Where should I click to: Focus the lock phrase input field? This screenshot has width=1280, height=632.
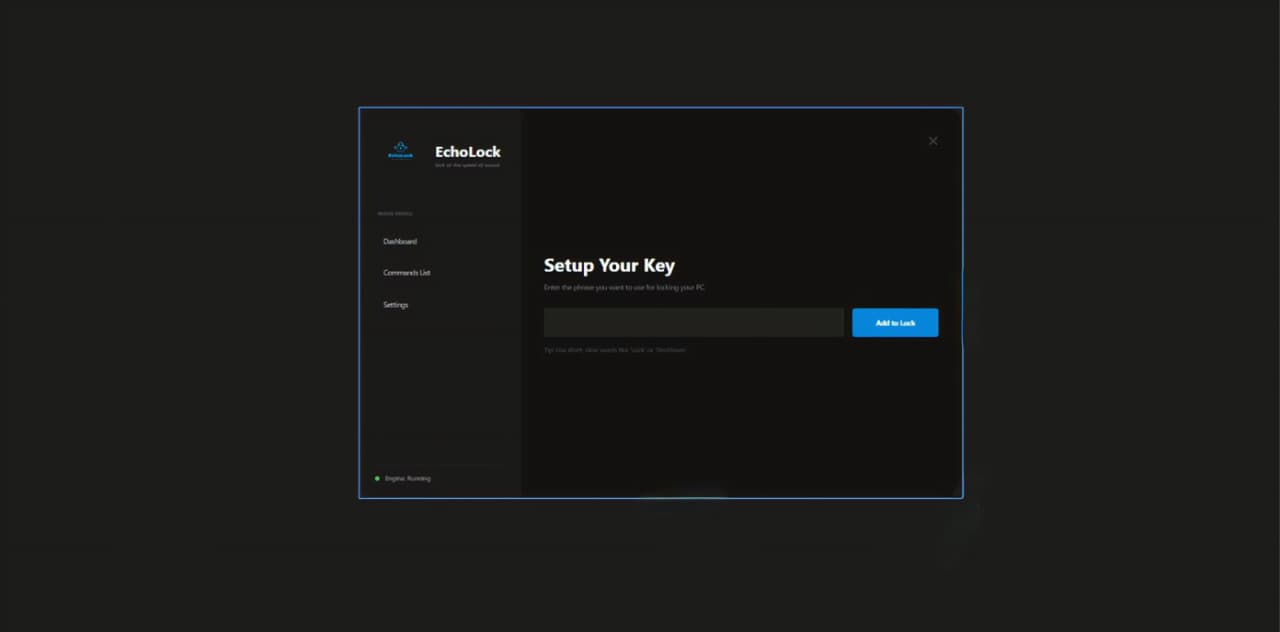pyautogui.click(x=693, y=323)
